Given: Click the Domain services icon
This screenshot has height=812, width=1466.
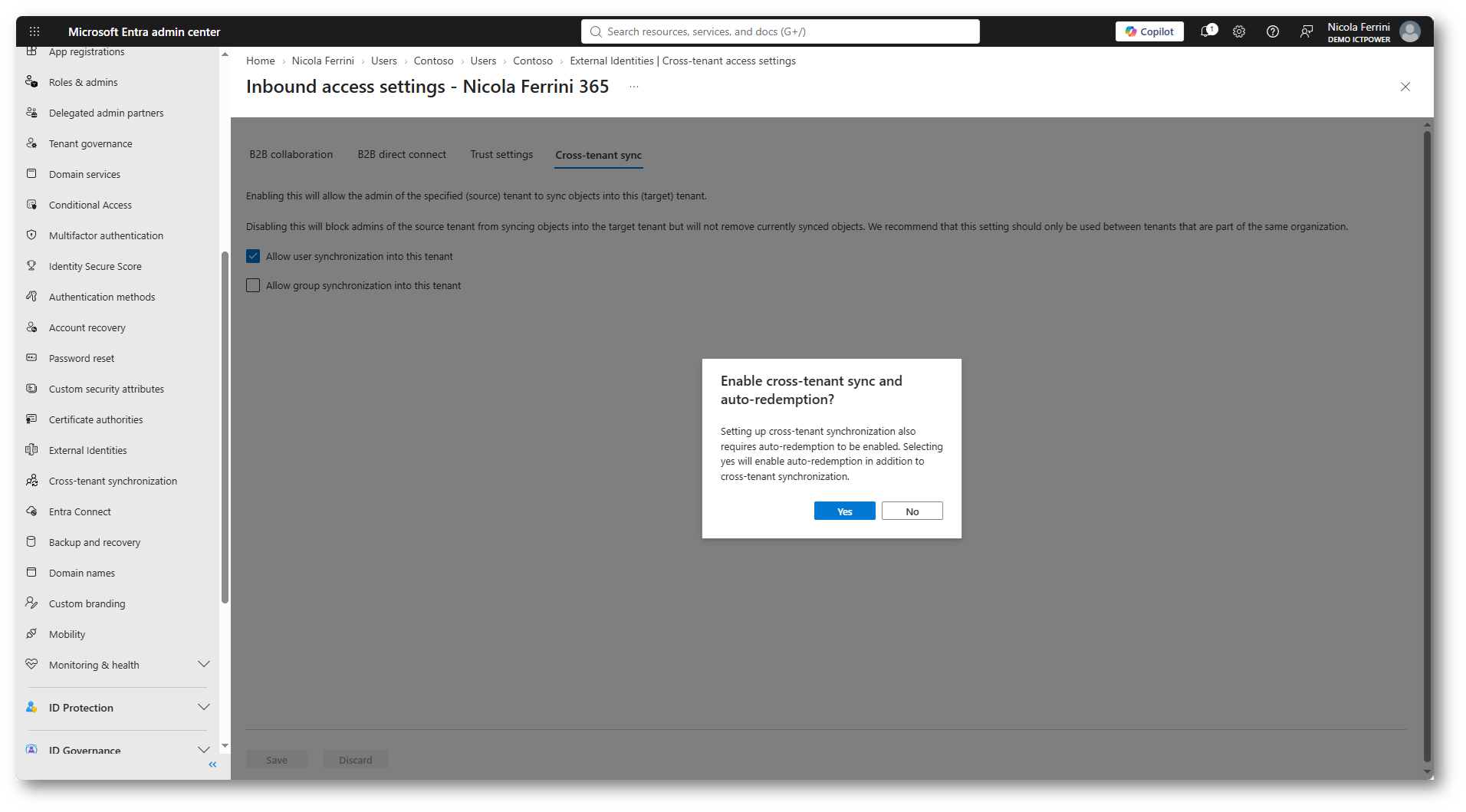Looking at the screenshot, I should (31, 174).
